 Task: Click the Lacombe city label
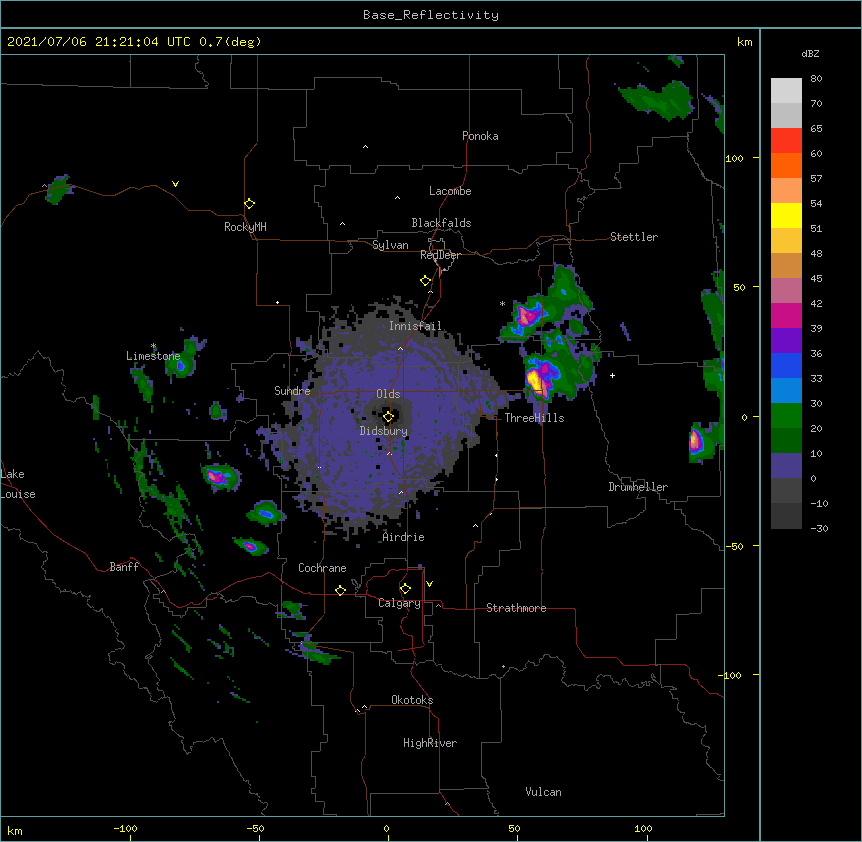point(450,191)
